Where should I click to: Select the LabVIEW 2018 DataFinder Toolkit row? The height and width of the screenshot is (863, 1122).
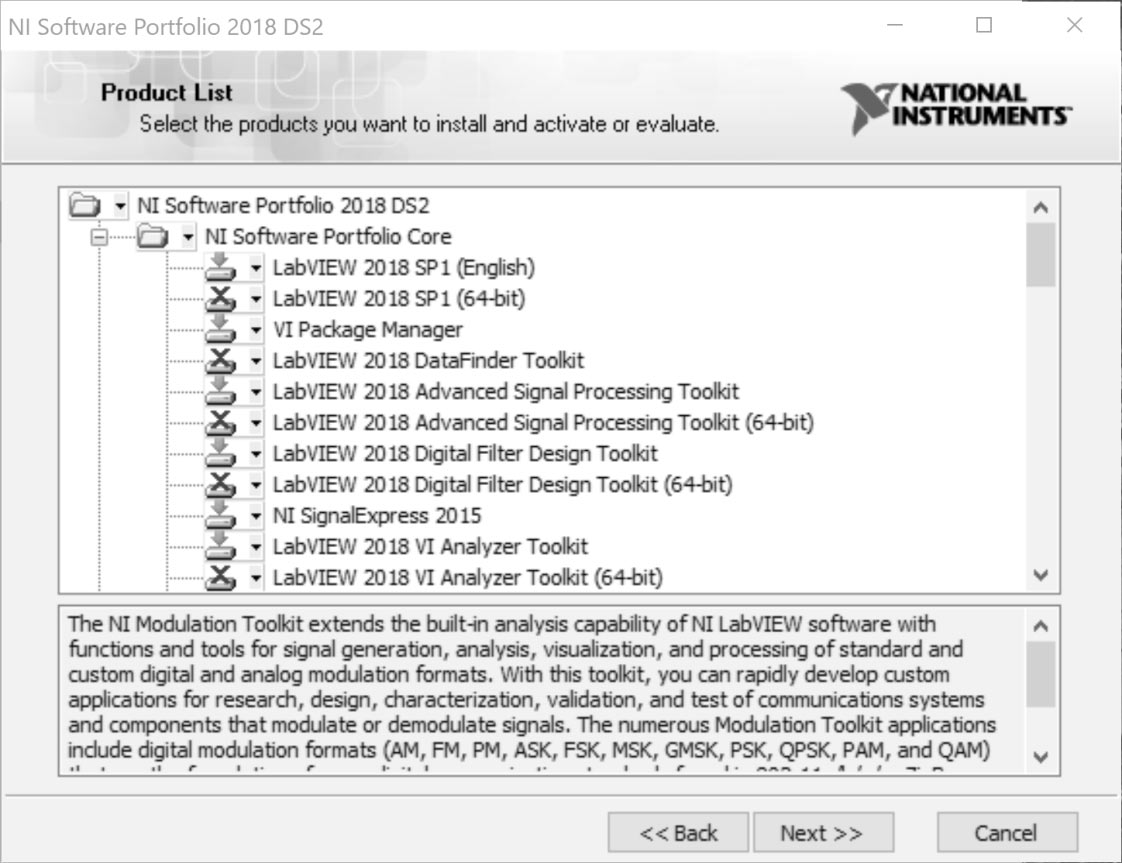coord(429,361)
